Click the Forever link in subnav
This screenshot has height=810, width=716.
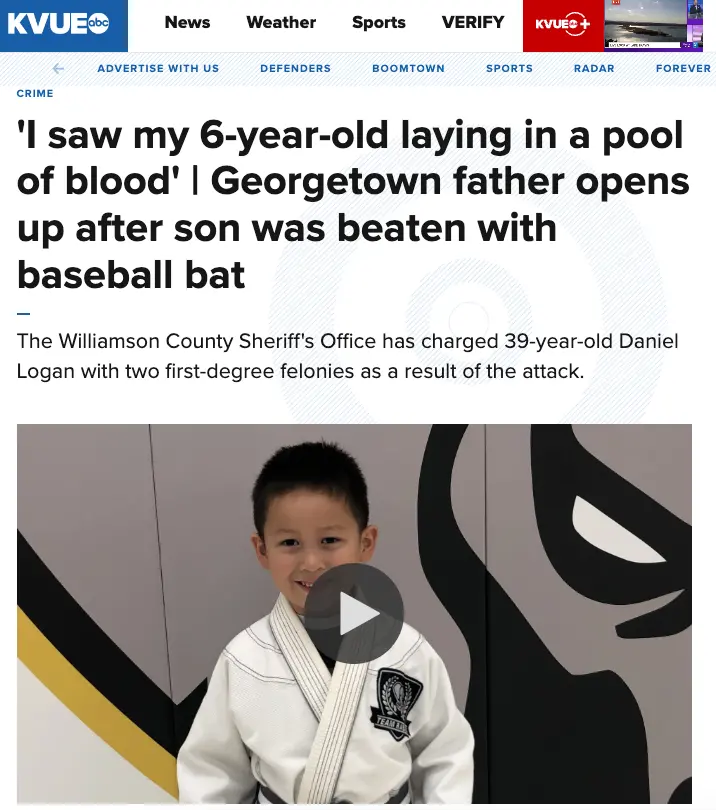click(x=683, y=68)
